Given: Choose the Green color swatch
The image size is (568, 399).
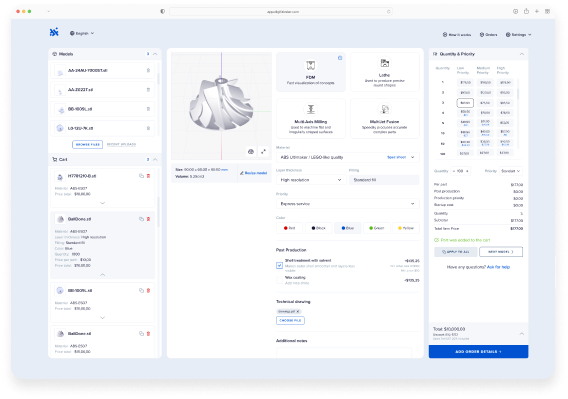Looking at the screenshot, I should coord(377,228).
